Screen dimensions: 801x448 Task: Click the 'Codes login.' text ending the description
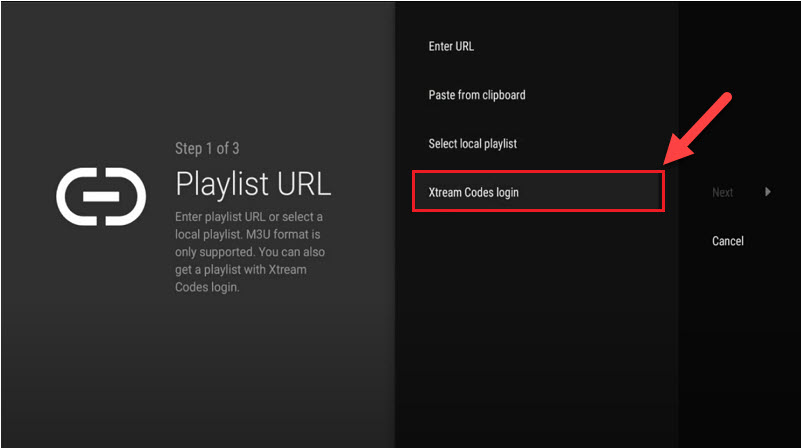coord(208,286)
